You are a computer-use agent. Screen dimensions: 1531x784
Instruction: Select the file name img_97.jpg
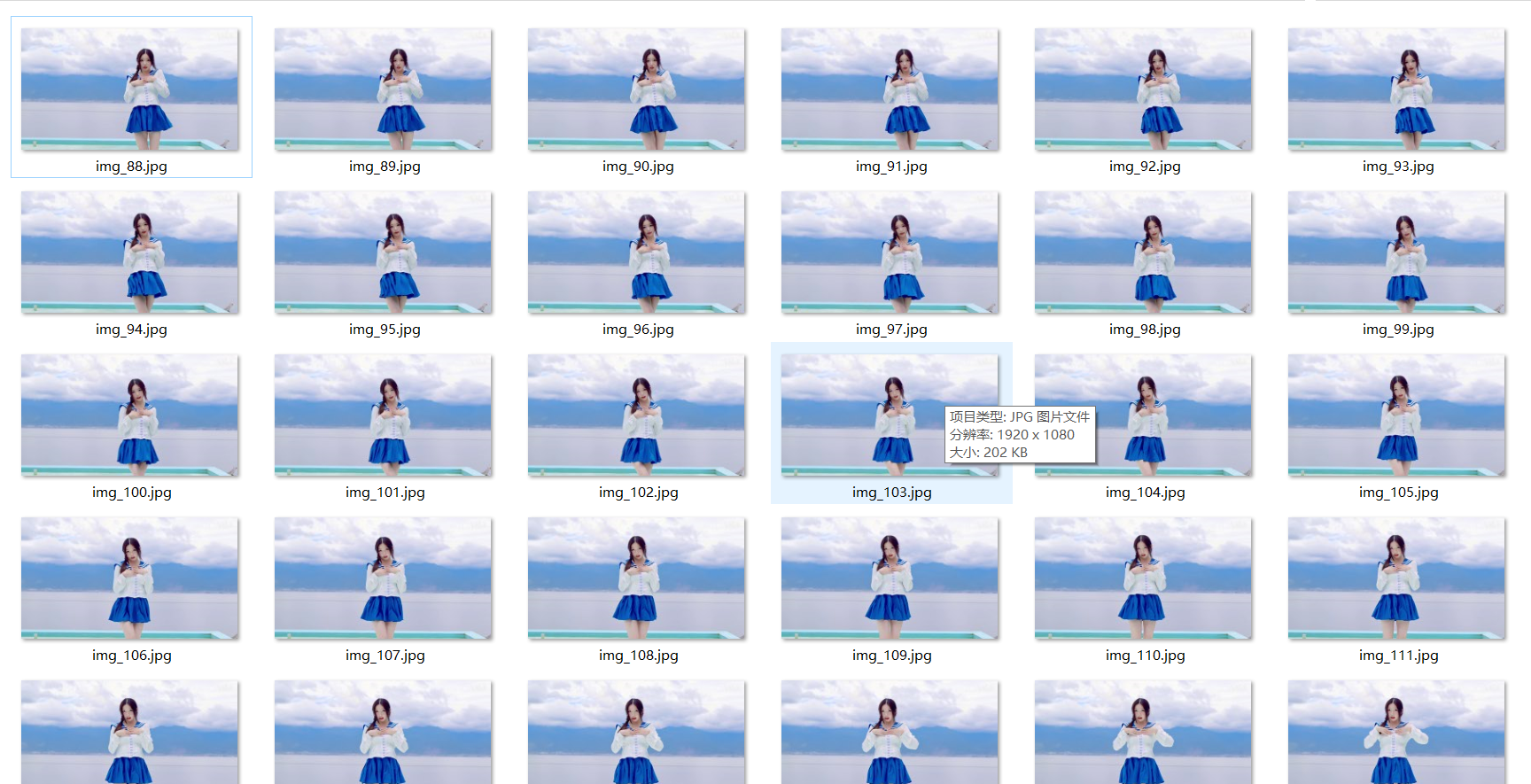(x=891, y=330)
